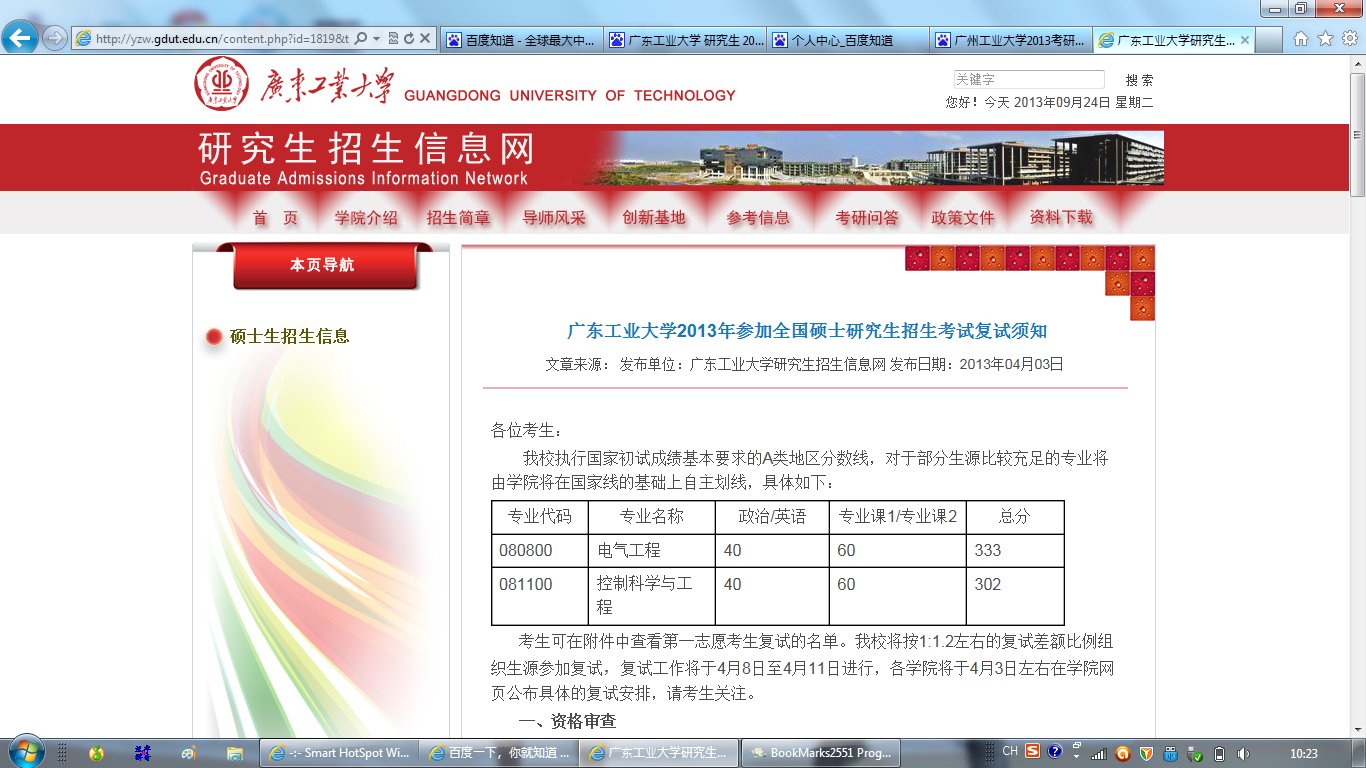
Task: Click the Safely Remove Hardware tray icon
Action: pos(1197,754)
